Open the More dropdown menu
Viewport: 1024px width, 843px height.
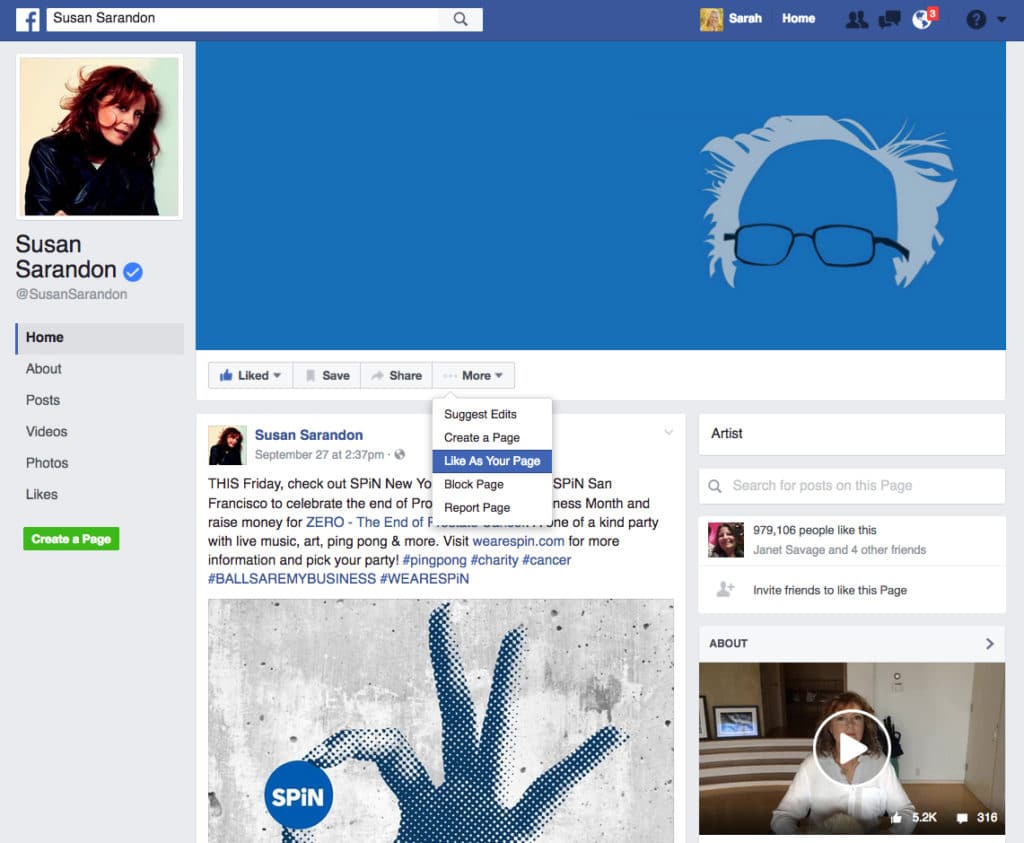[x=473, y=375]
